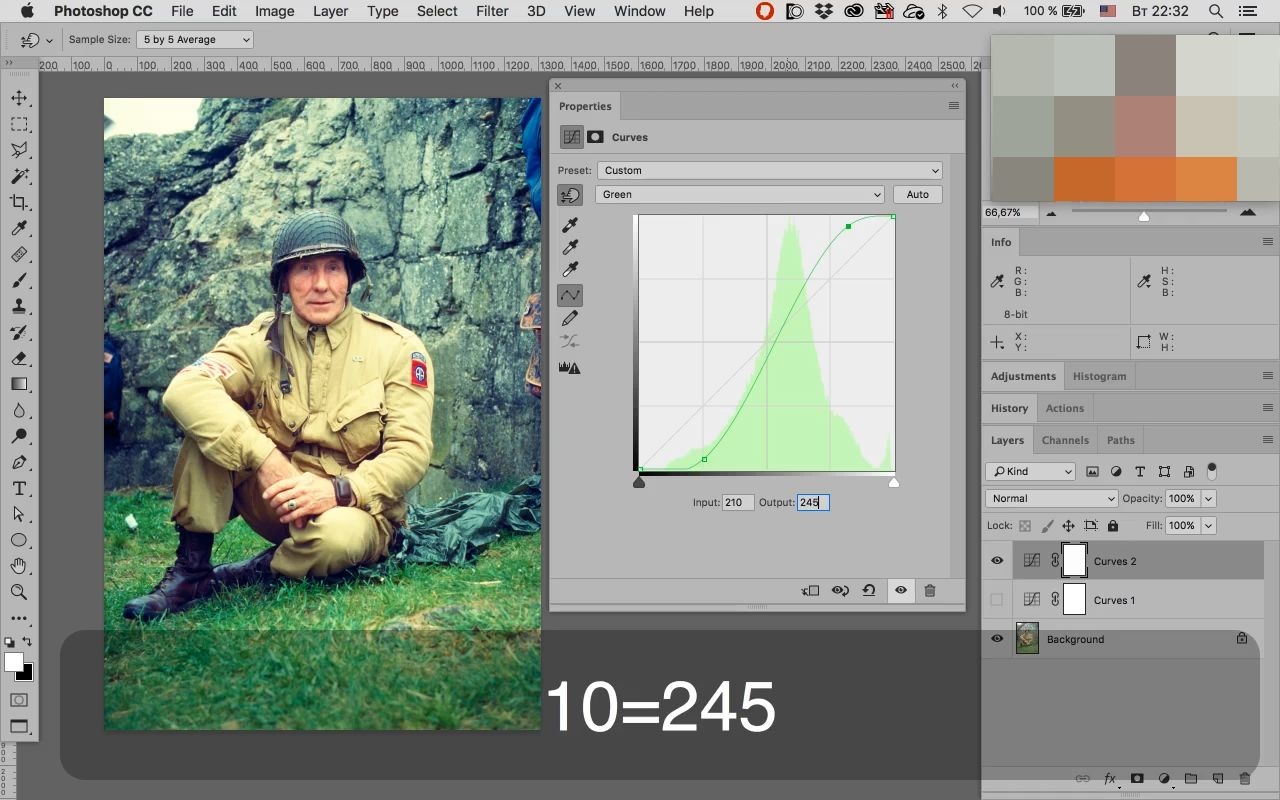Switch to the Histogram tab
Viewport: 1280px width, 800px height.
1099,376
